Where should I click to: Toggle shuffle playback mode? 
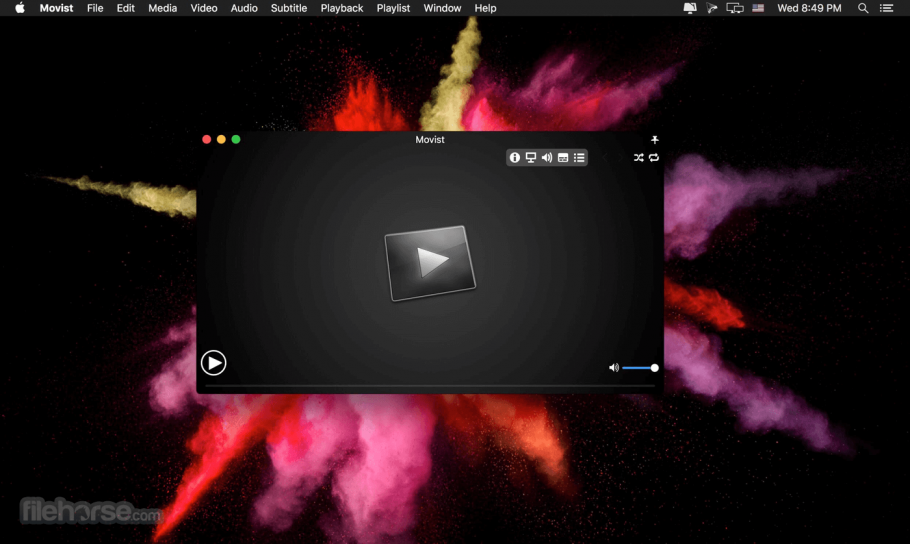pyautogui.click(x=638, y=158)
